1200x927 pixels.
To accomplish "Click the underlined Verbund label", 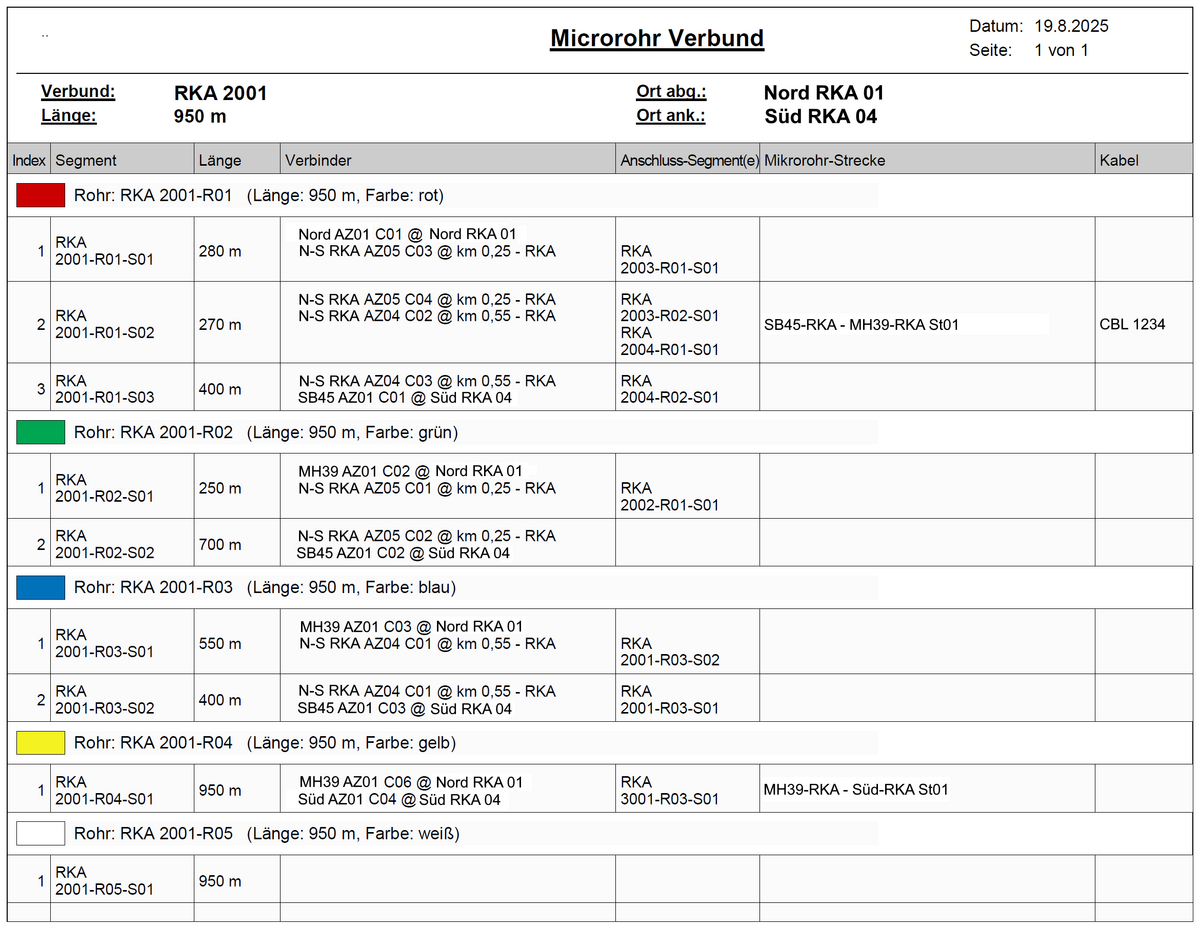I will tap(78, 92).
